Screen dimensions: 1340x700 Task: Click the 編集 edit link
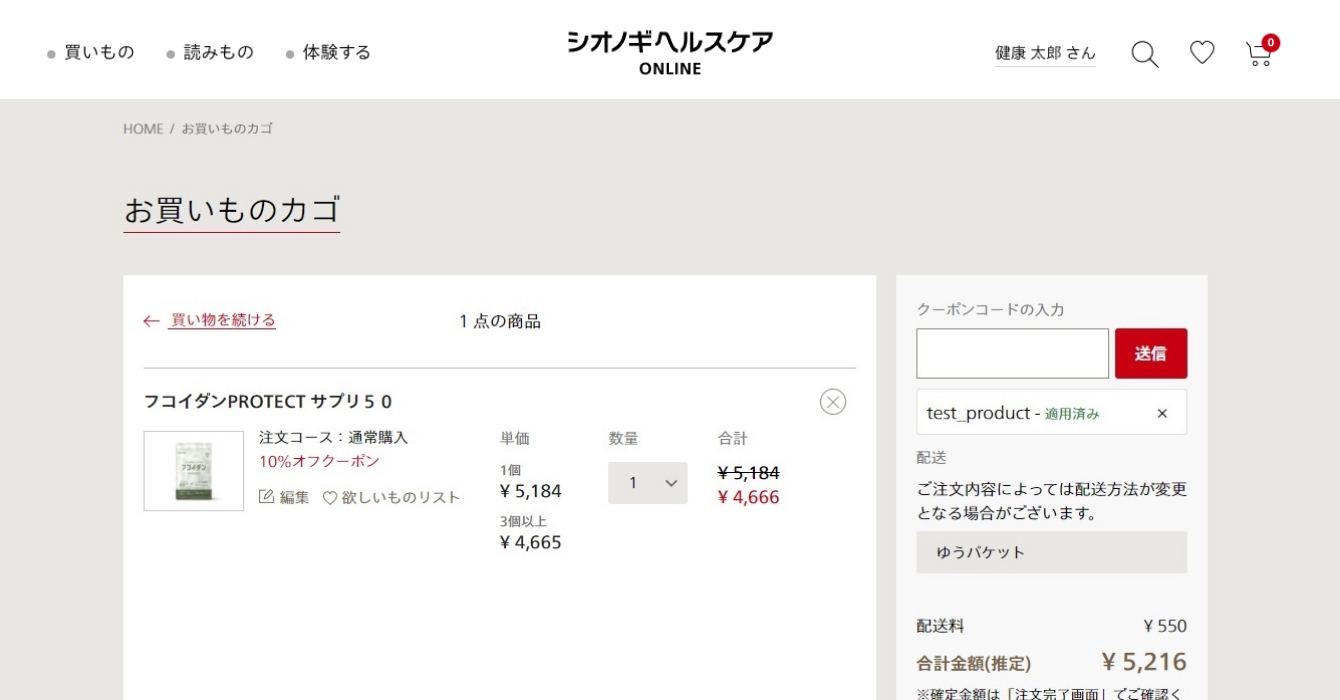point(284,497)
